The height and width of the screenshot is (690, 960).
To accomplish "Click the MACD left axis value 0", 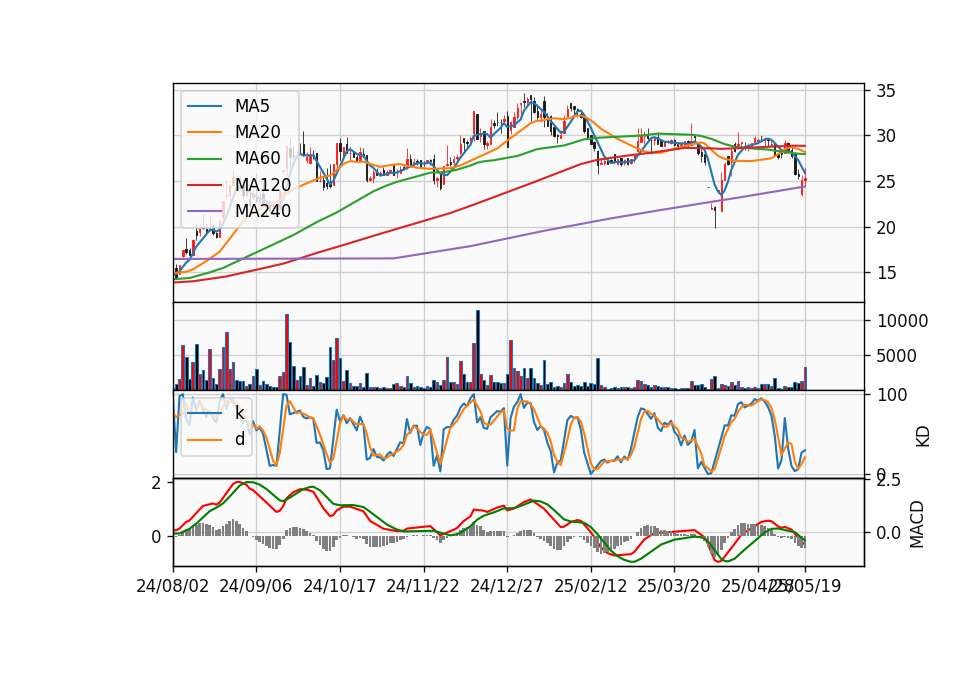I will point(156,537).
